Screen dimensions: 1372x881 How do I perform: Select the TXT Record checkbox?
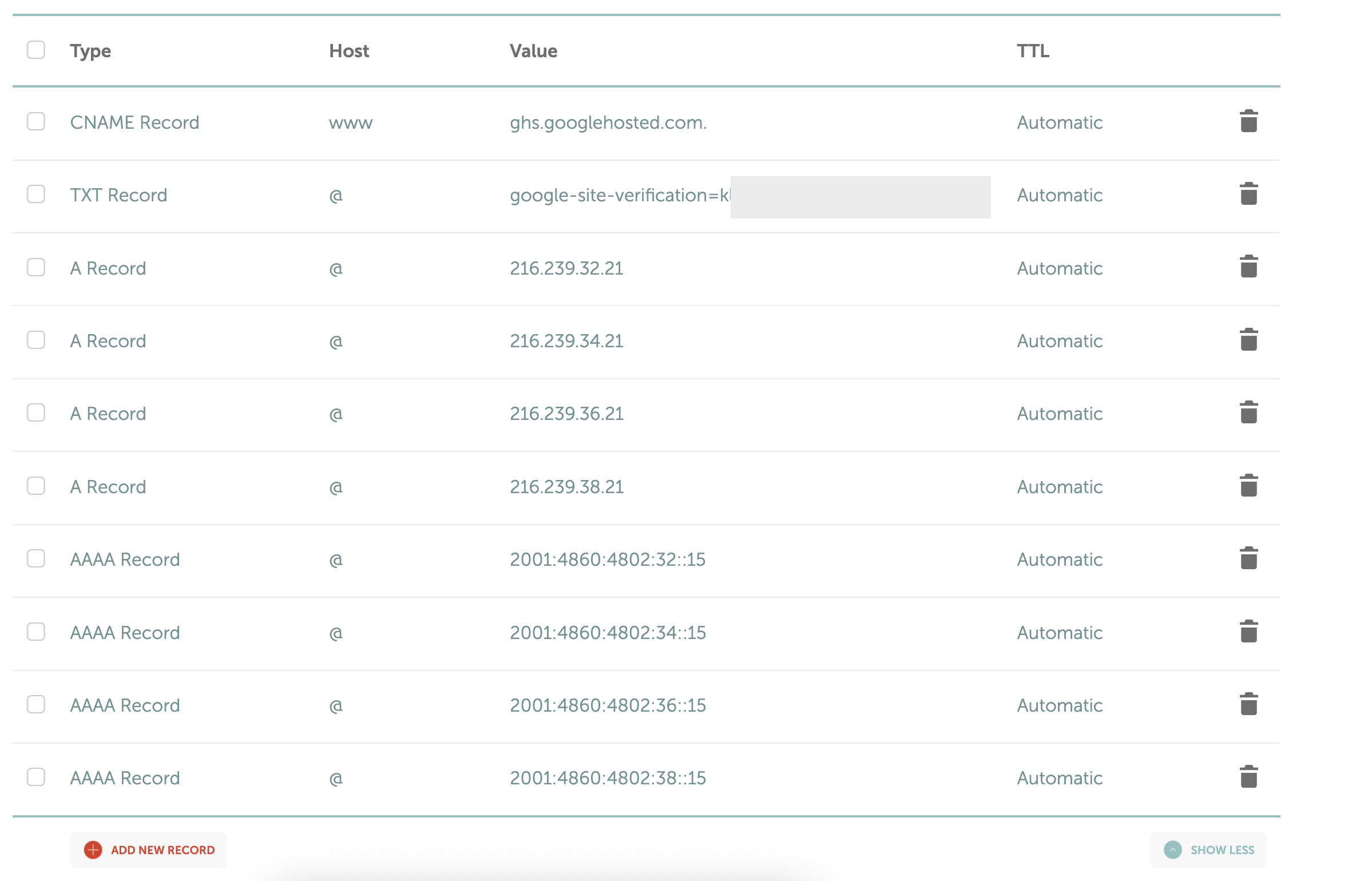tap(36, 194)
